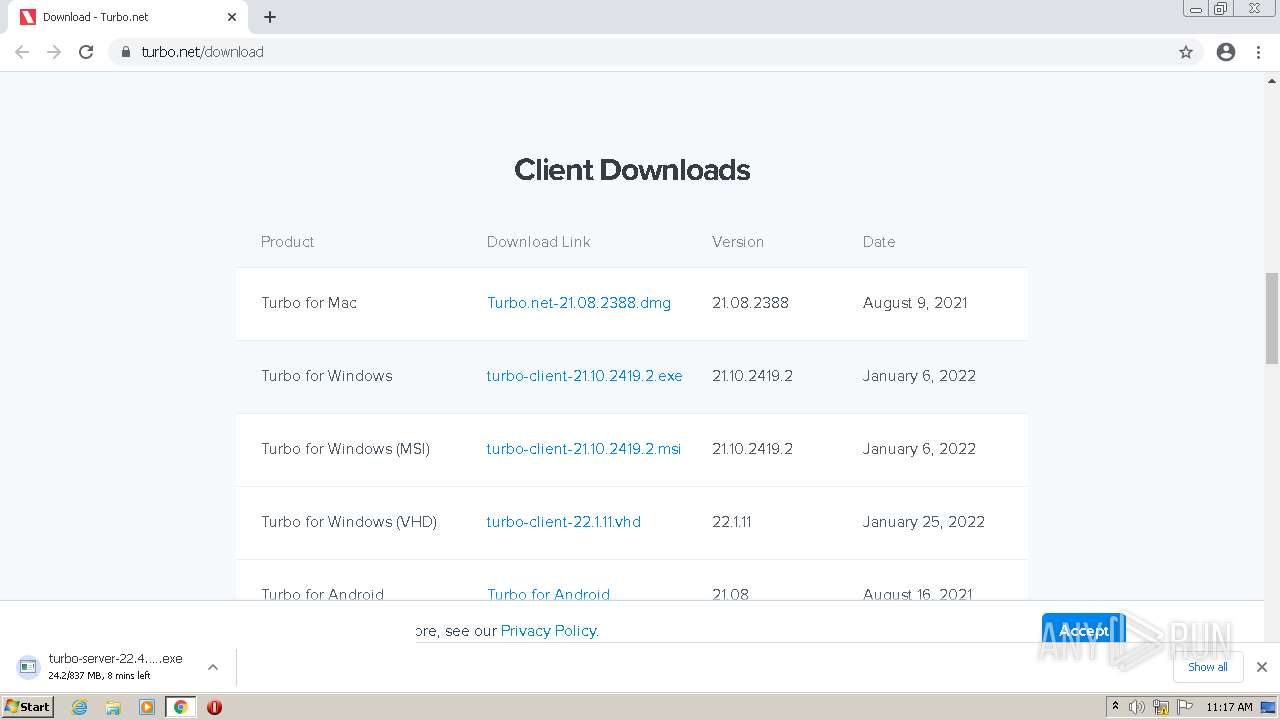1280x720 pixels.
Task: Click the Turbo for Windows (MSI) cell
Action: point(345,449)
